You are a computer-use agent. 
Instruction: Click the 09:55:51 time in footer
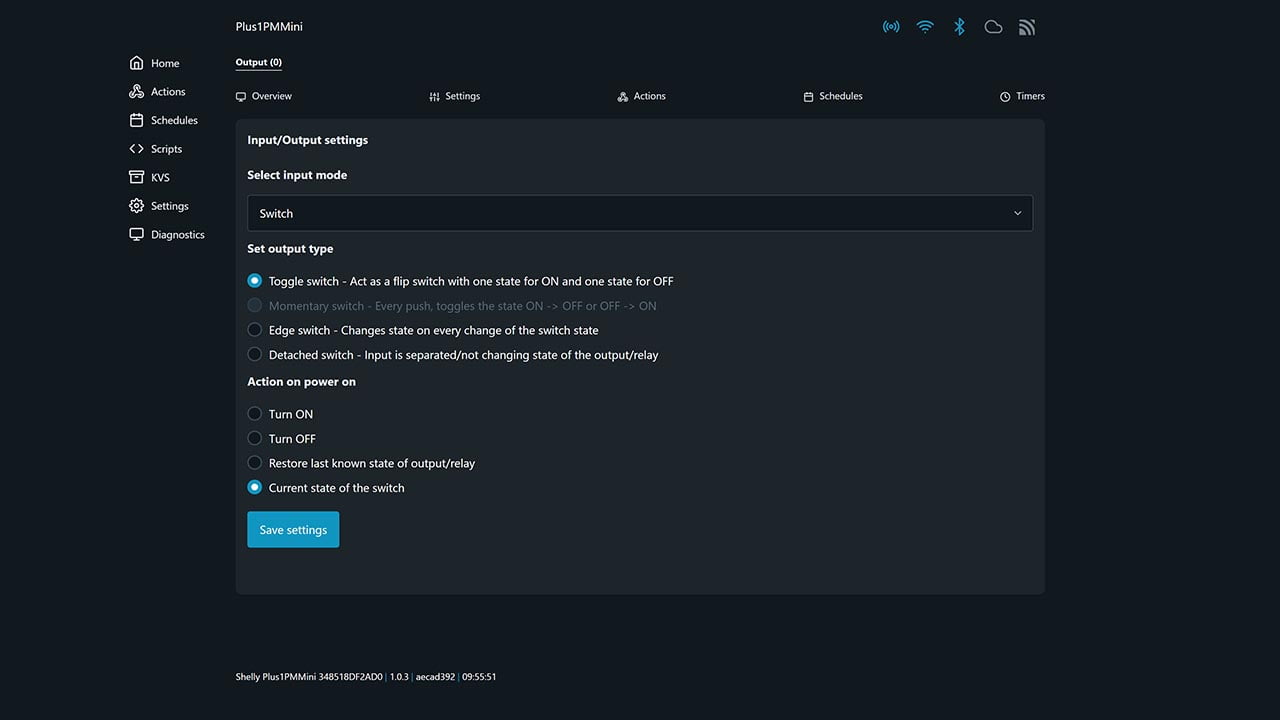pyautogui.click(x=479, y=677)
